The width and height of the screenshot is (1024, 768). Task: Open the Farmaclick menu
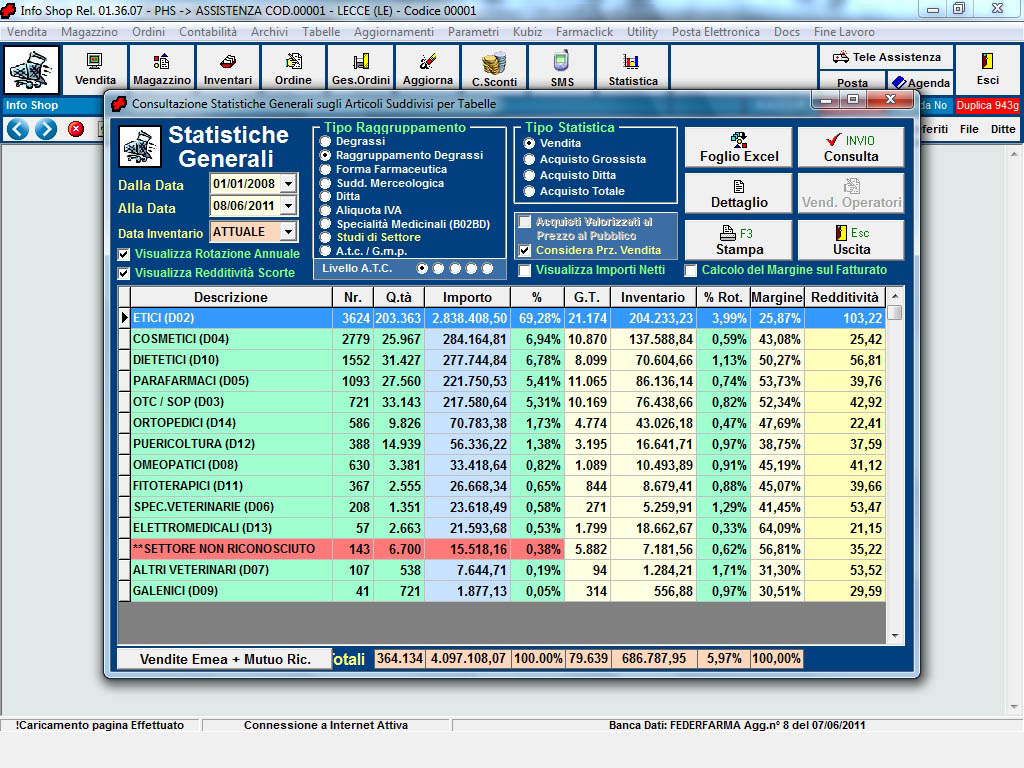tap(584, 32)
